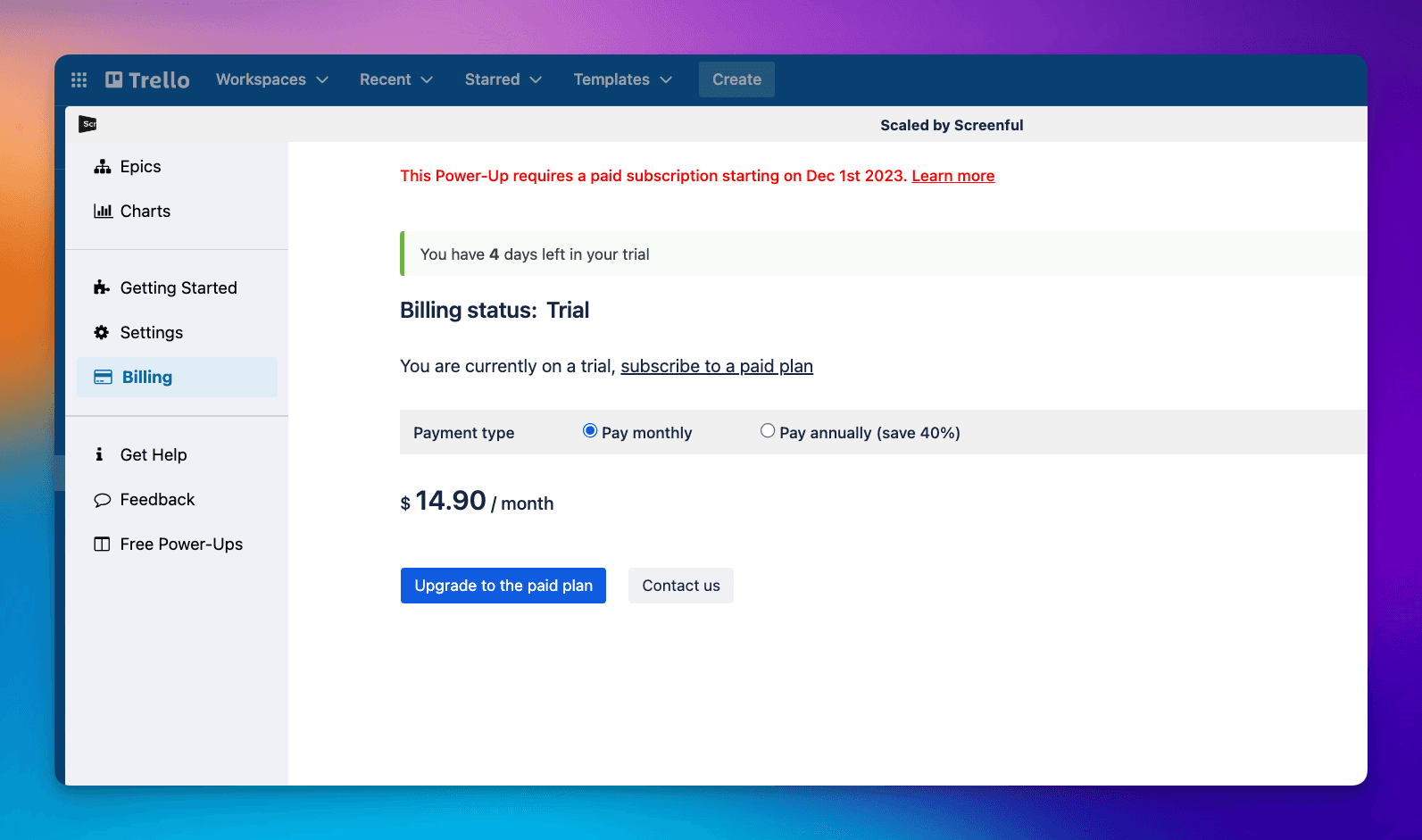Click subscribe to a paid plan link

[x=717, y=366]
